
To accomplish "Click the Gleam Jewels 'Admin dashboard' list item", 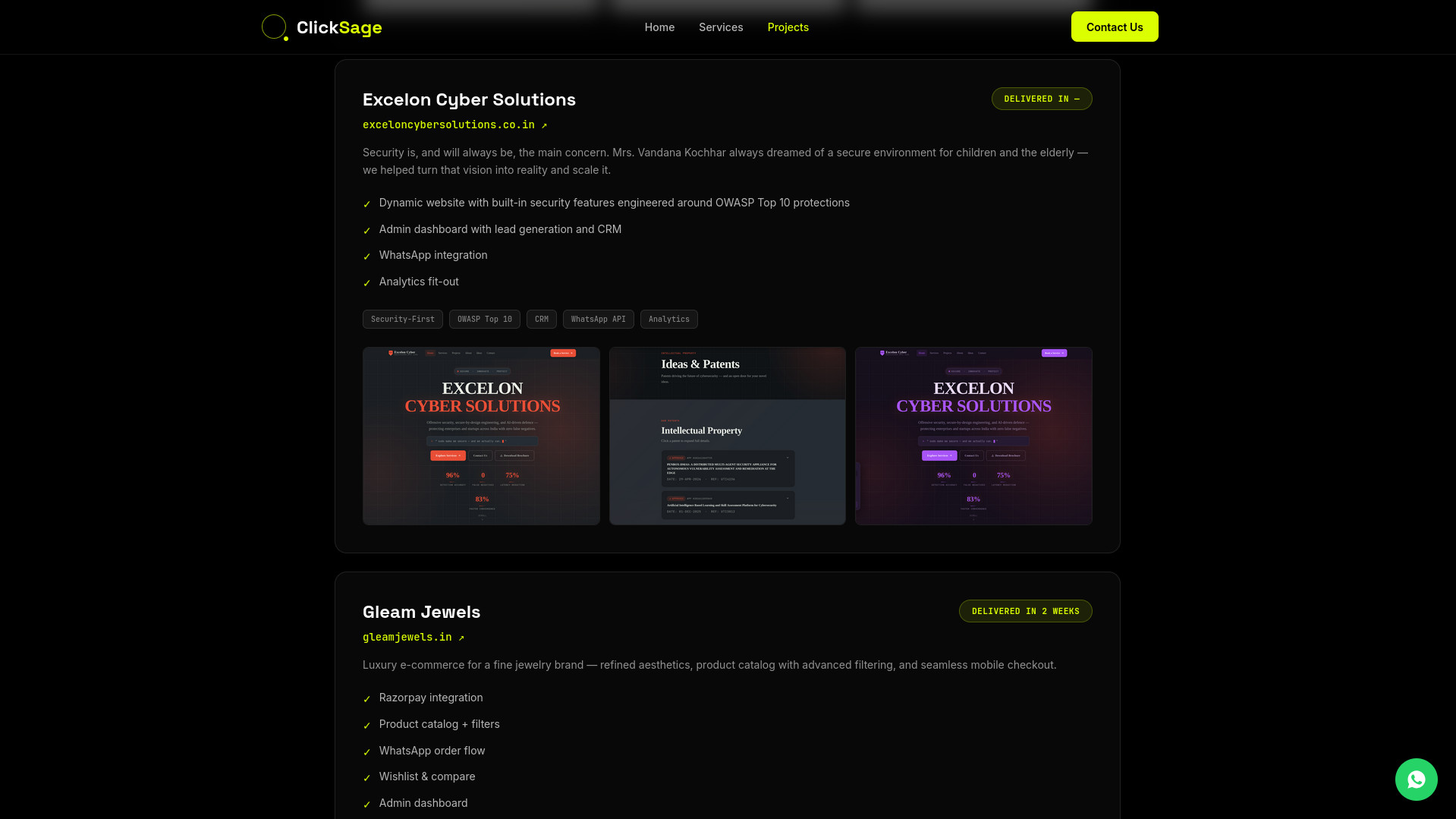I will 423,803.
